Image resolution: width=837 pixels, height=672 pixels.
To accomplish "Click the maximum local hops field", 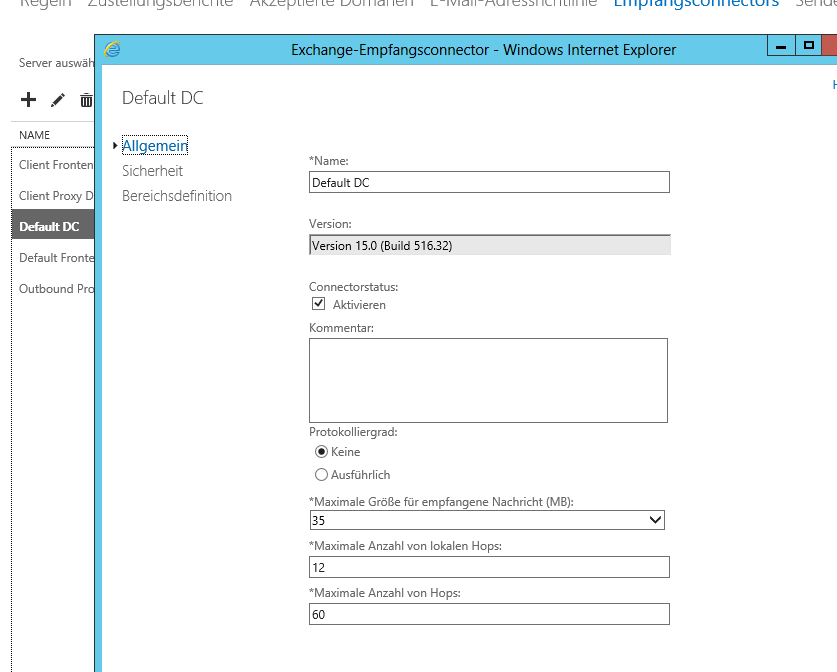I will (489, 567).
